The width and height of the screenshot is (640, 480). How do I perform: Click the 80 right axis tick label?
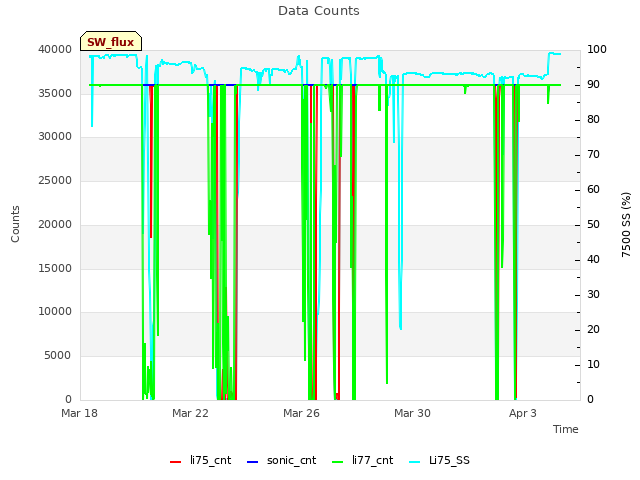(x=593, y=120)
